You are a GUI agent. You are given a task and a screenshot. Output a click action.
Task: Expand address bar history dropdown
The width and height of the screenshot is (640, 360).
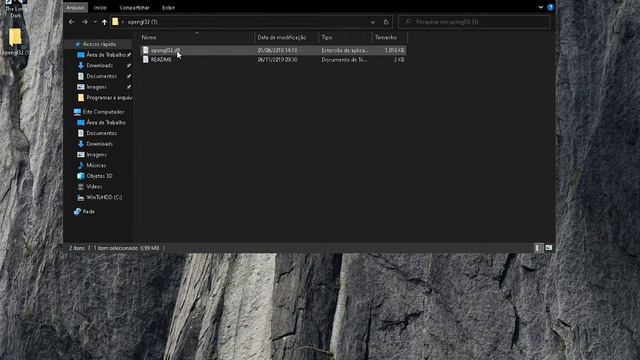373,22
